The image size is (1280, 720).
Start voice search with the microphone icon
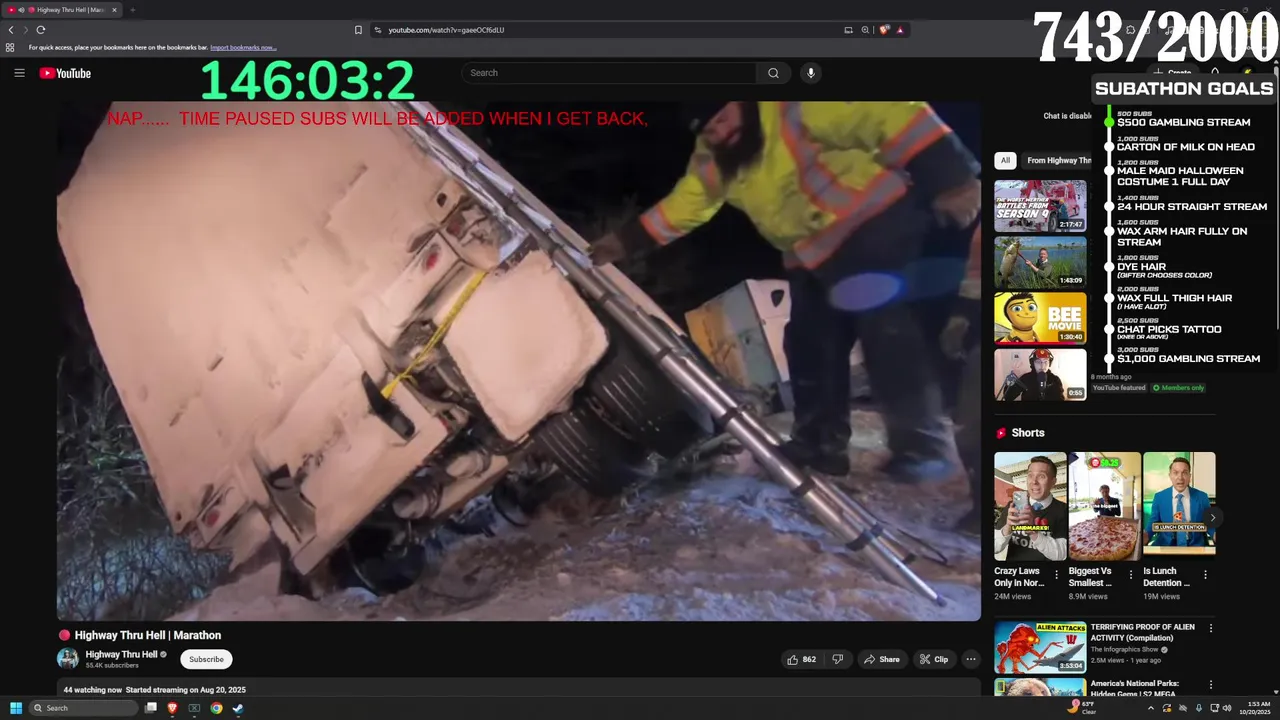coord(811,73)
